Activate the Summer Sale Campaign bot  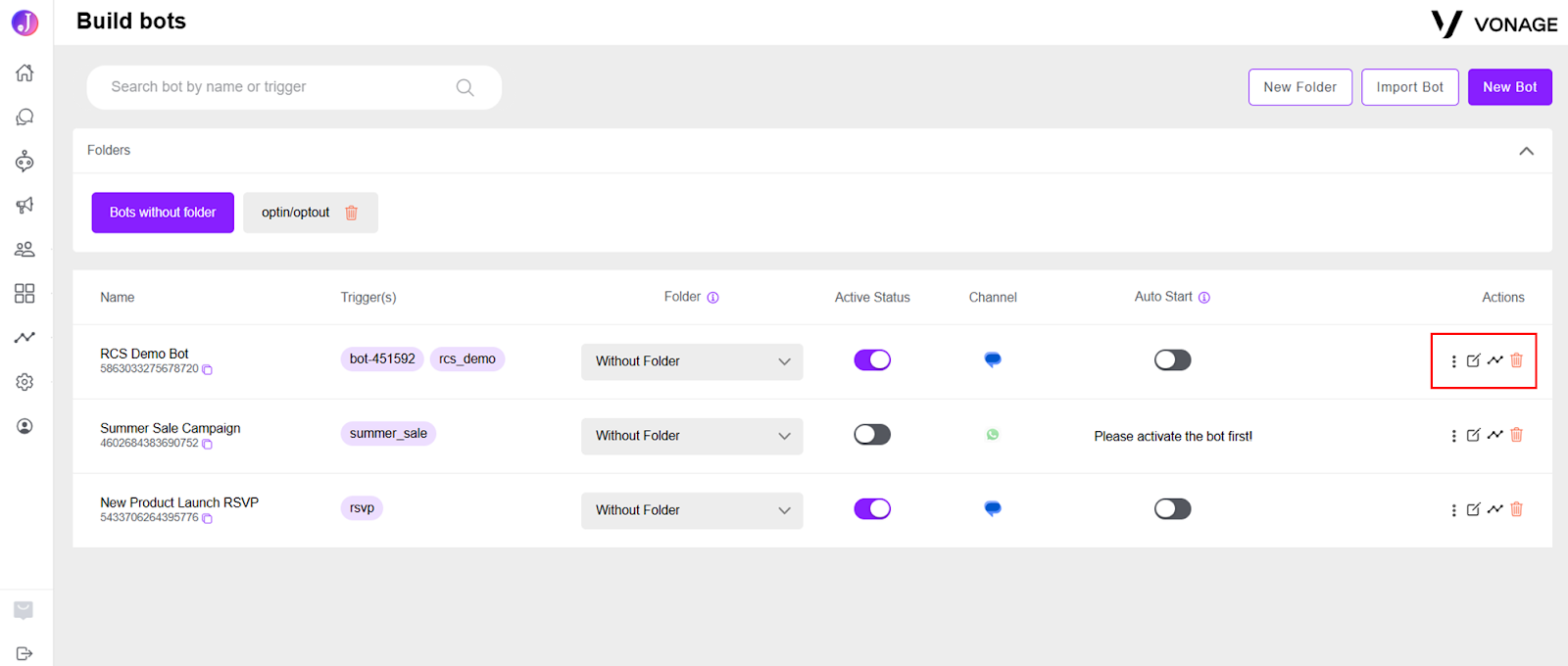872,435
